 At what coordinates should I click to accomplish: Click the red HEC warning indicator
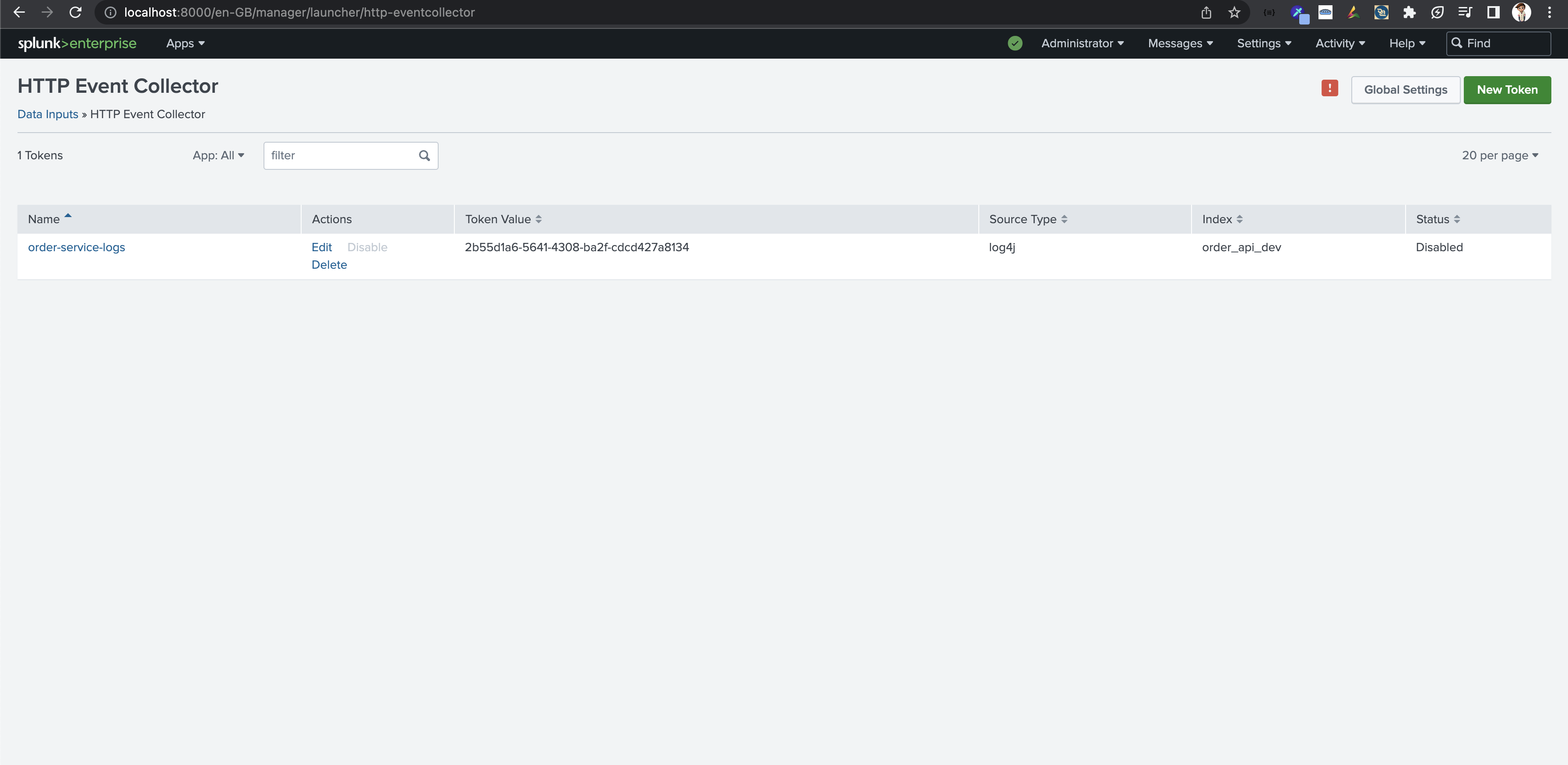[1330, 88]
